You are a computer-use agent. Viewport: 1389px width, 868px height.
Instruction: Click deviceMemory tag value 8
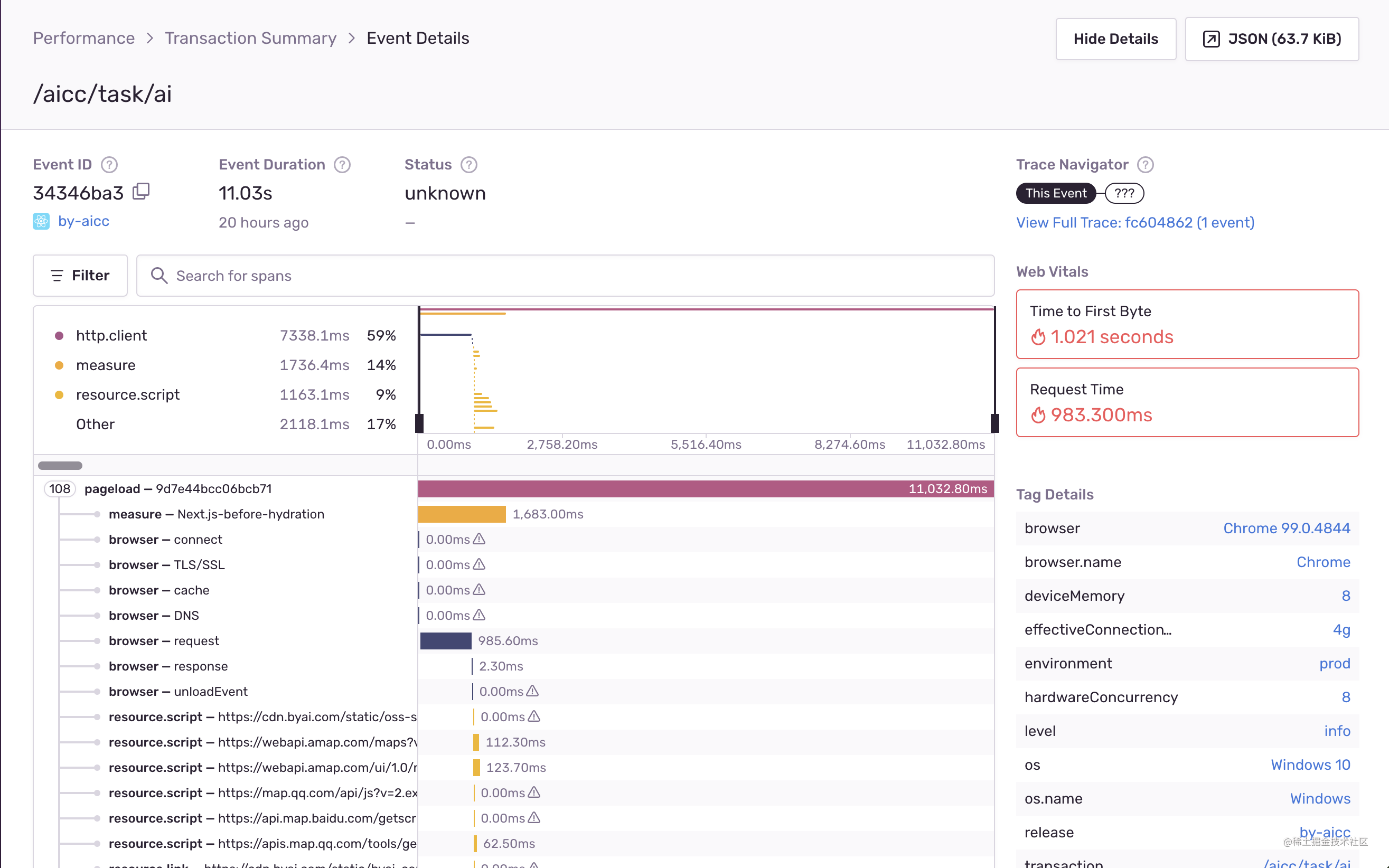point(1346,596)
